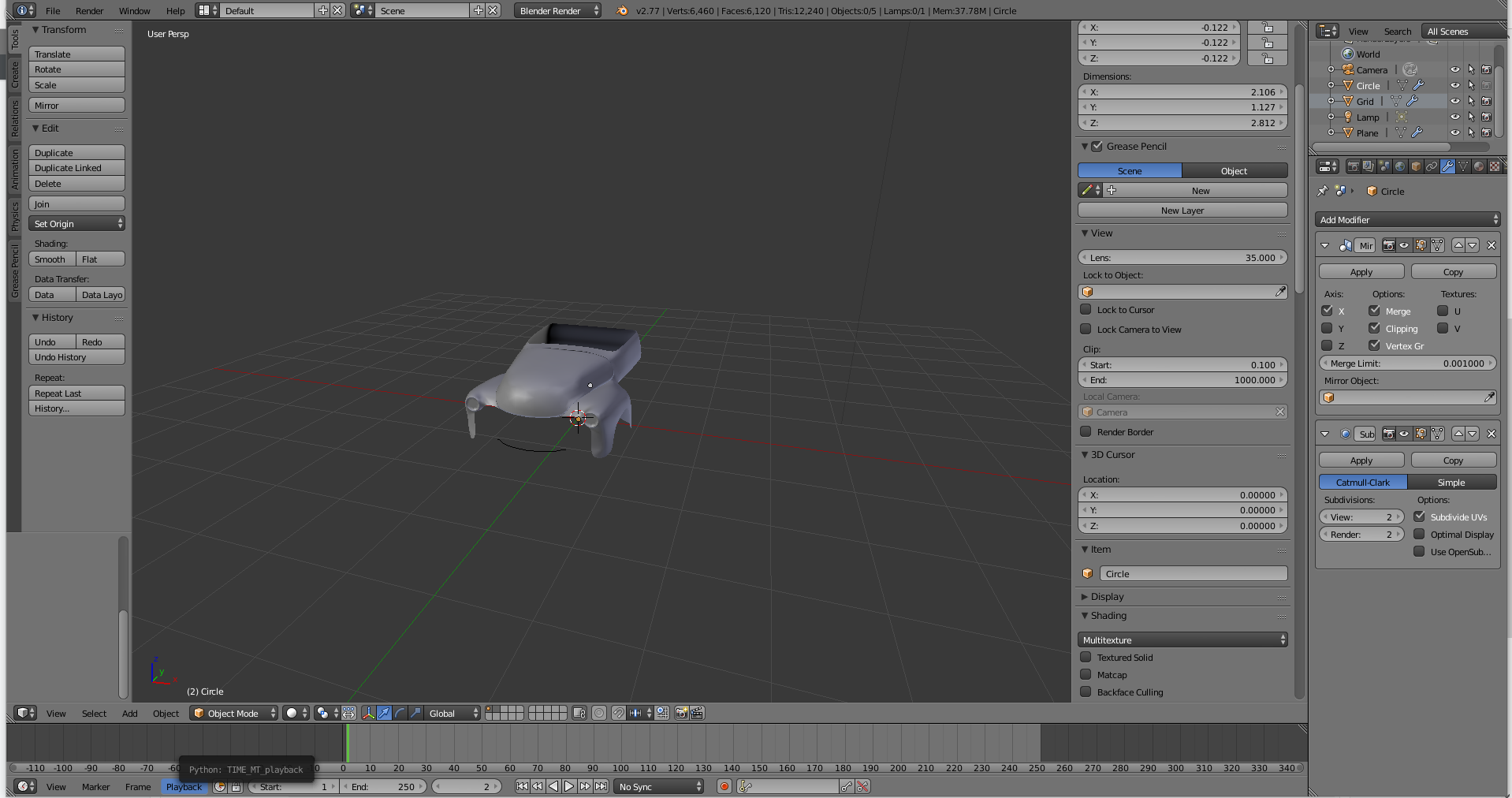1512x798 pixels.
Task: Enable Lock to Cursor
Action: pos(1086,309)
